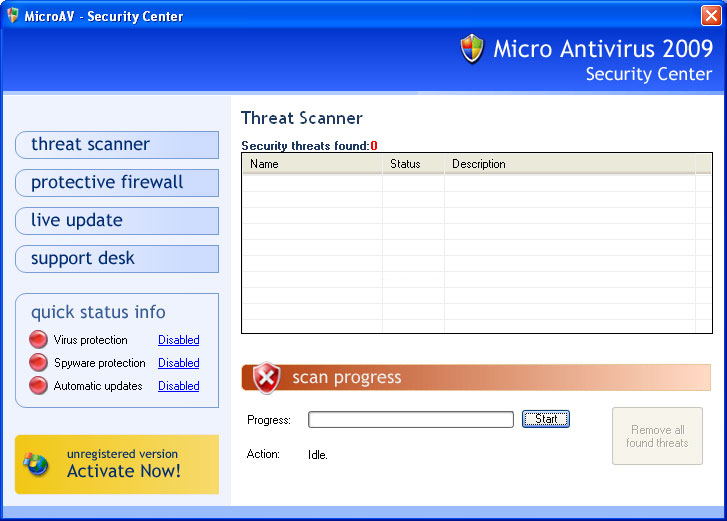Click the 'Security threats found:' label
This screenshot has width=727, height=521.
coord(306,146)
